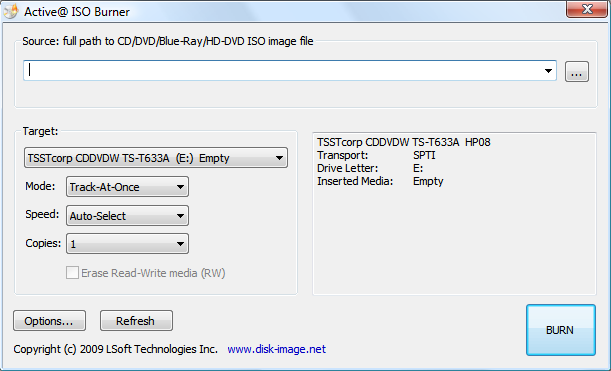
Task: Open the www.disk-image.net link
Action: pos(277,349)
